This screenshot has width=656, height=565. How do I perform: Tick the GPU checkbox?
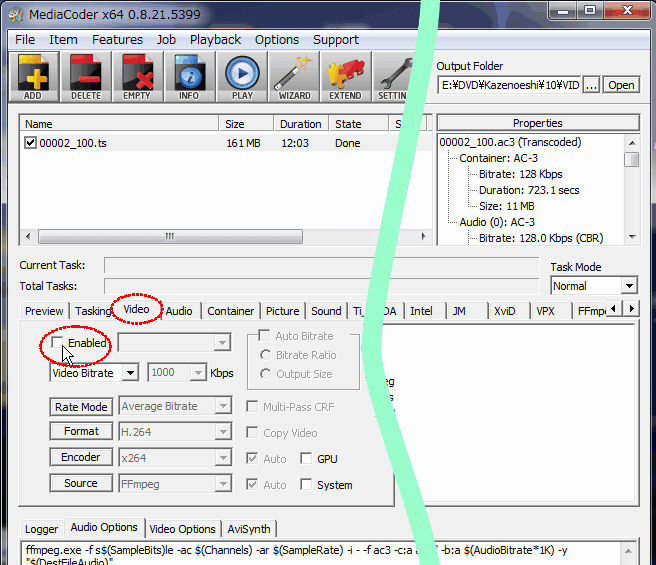[307, 459]
